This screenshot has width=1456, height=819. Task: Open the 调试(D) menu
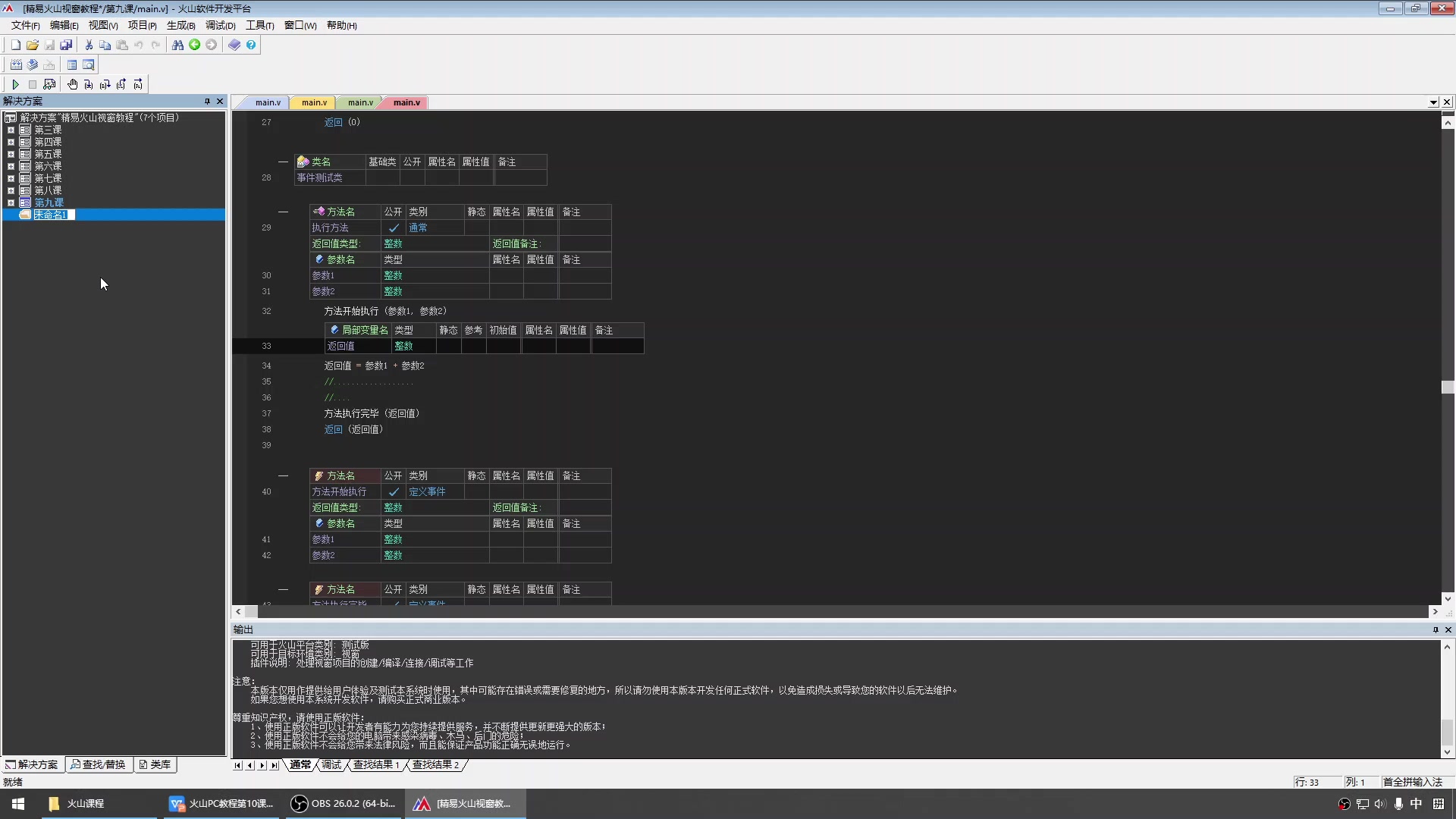tap(220, 25)
